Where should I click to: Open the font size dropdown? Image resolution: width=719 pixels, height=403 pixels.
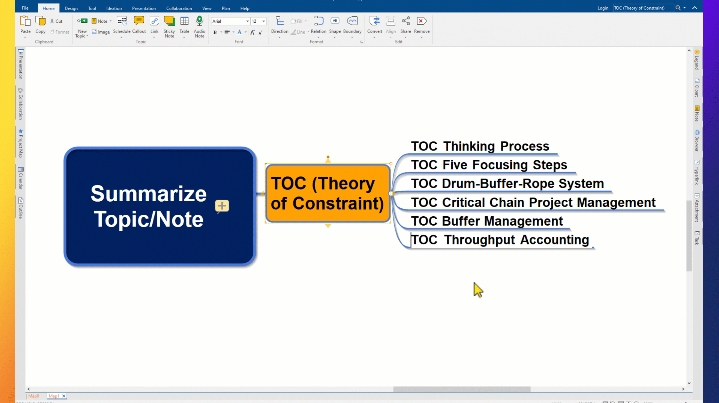point(264,21)
